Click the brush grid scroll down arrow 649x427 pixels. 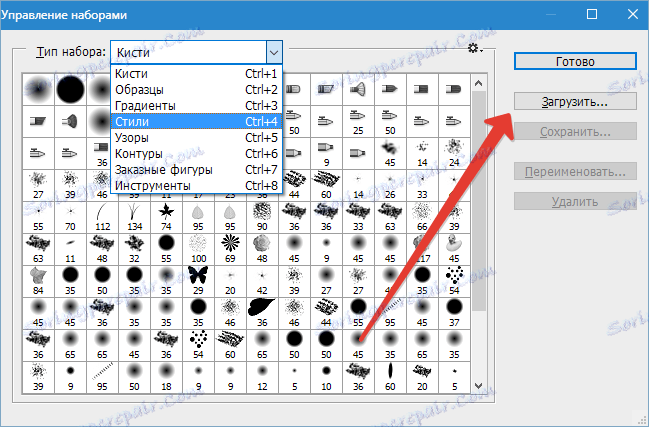coord(478,386)
